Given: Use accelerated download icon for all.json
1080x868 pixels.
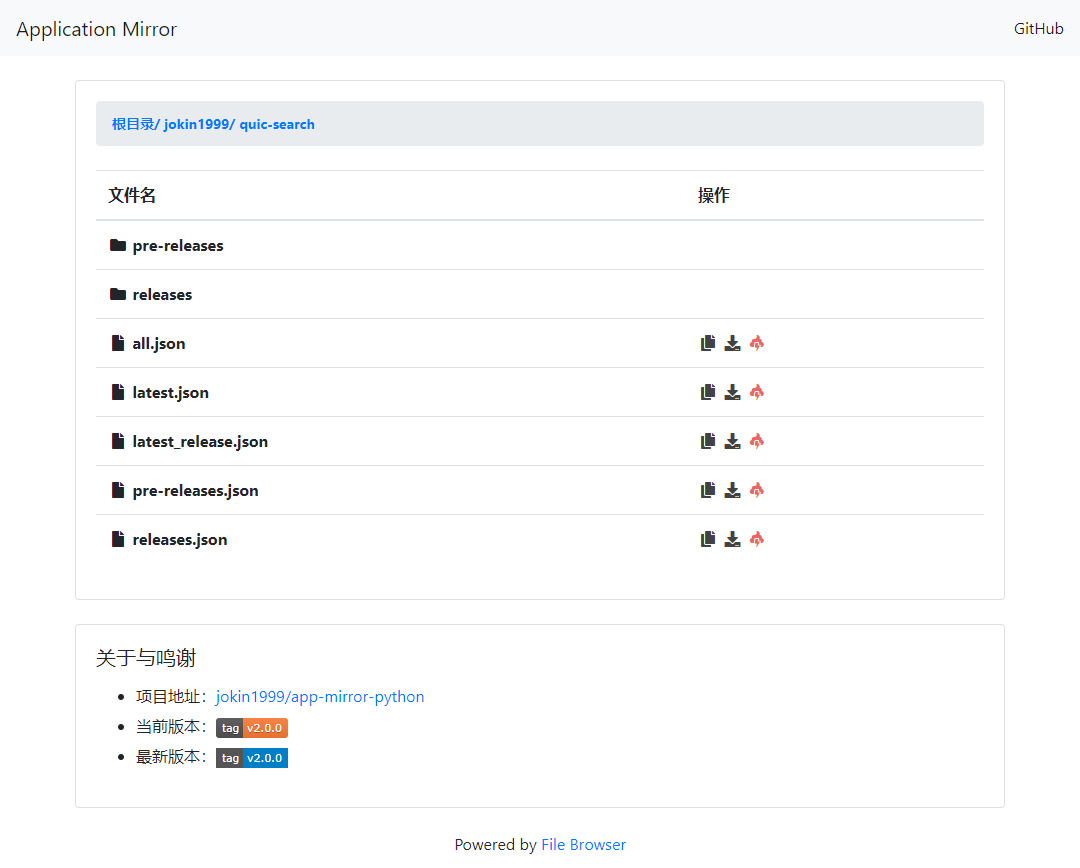Looking at the screenshot, I should coord(757,342).
